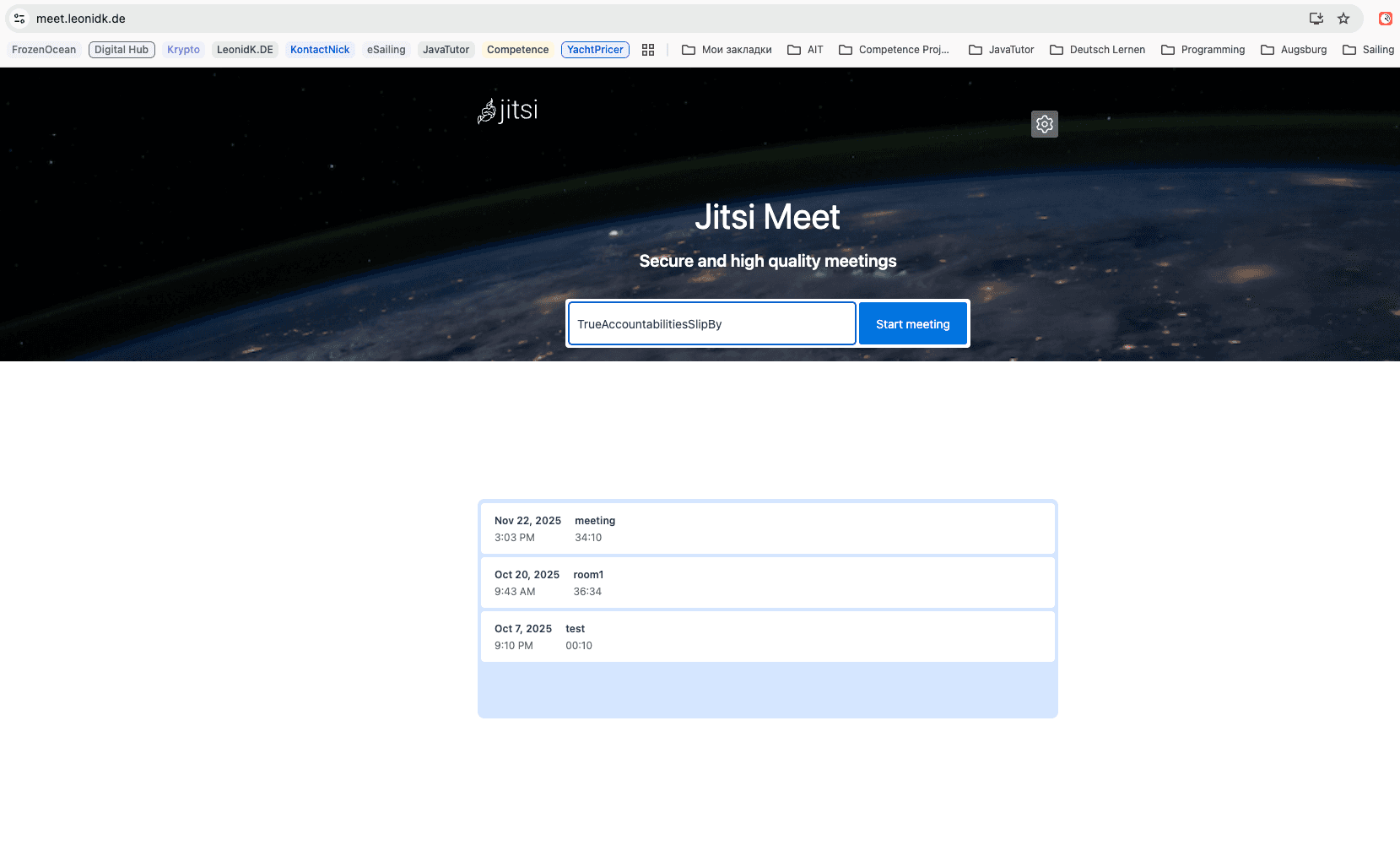Click the address bar URL meet.leonidk.de
Image resolution: width=1400 pixels, height=867 pixels.
click(81, 19)
